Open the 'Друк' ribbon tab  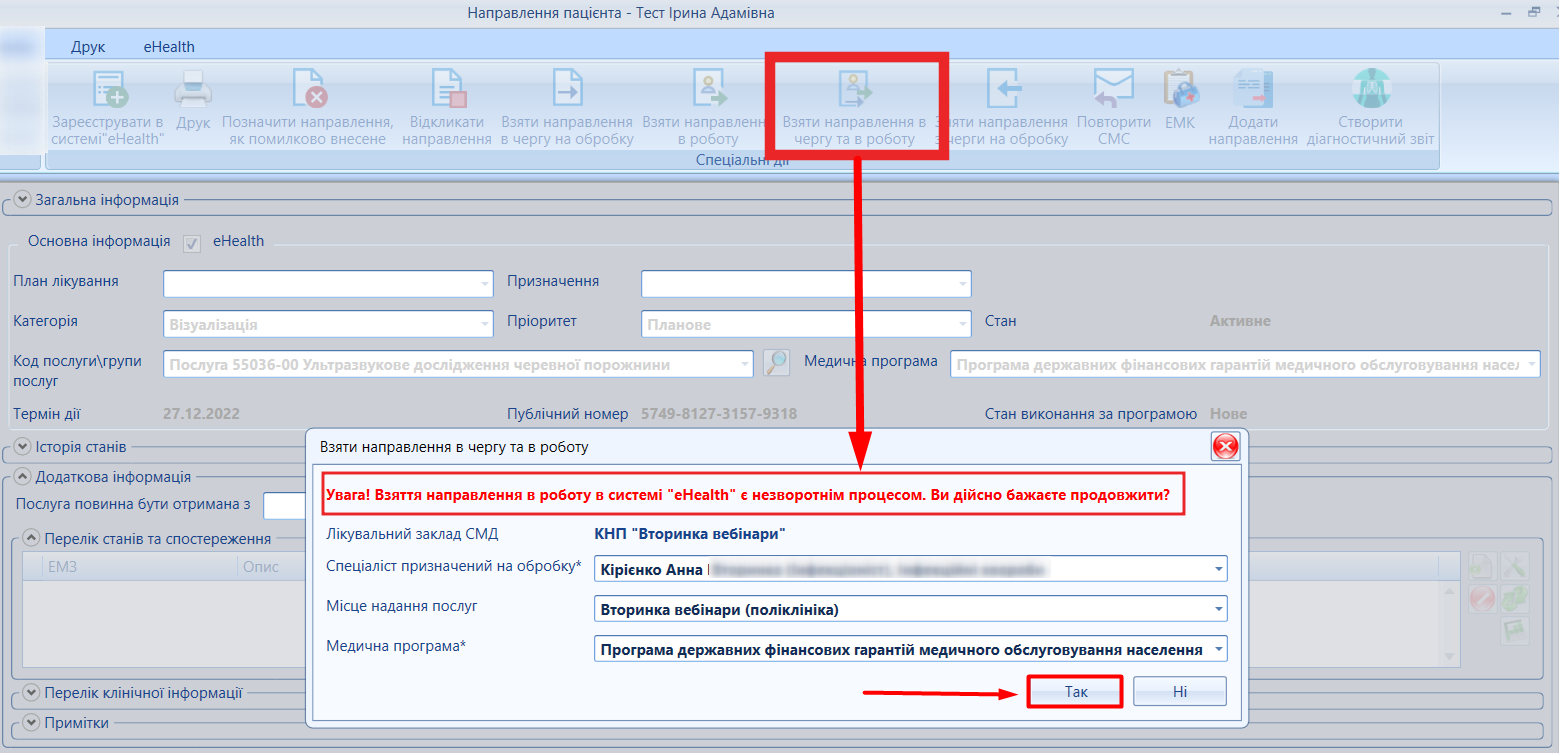[88, 46]
